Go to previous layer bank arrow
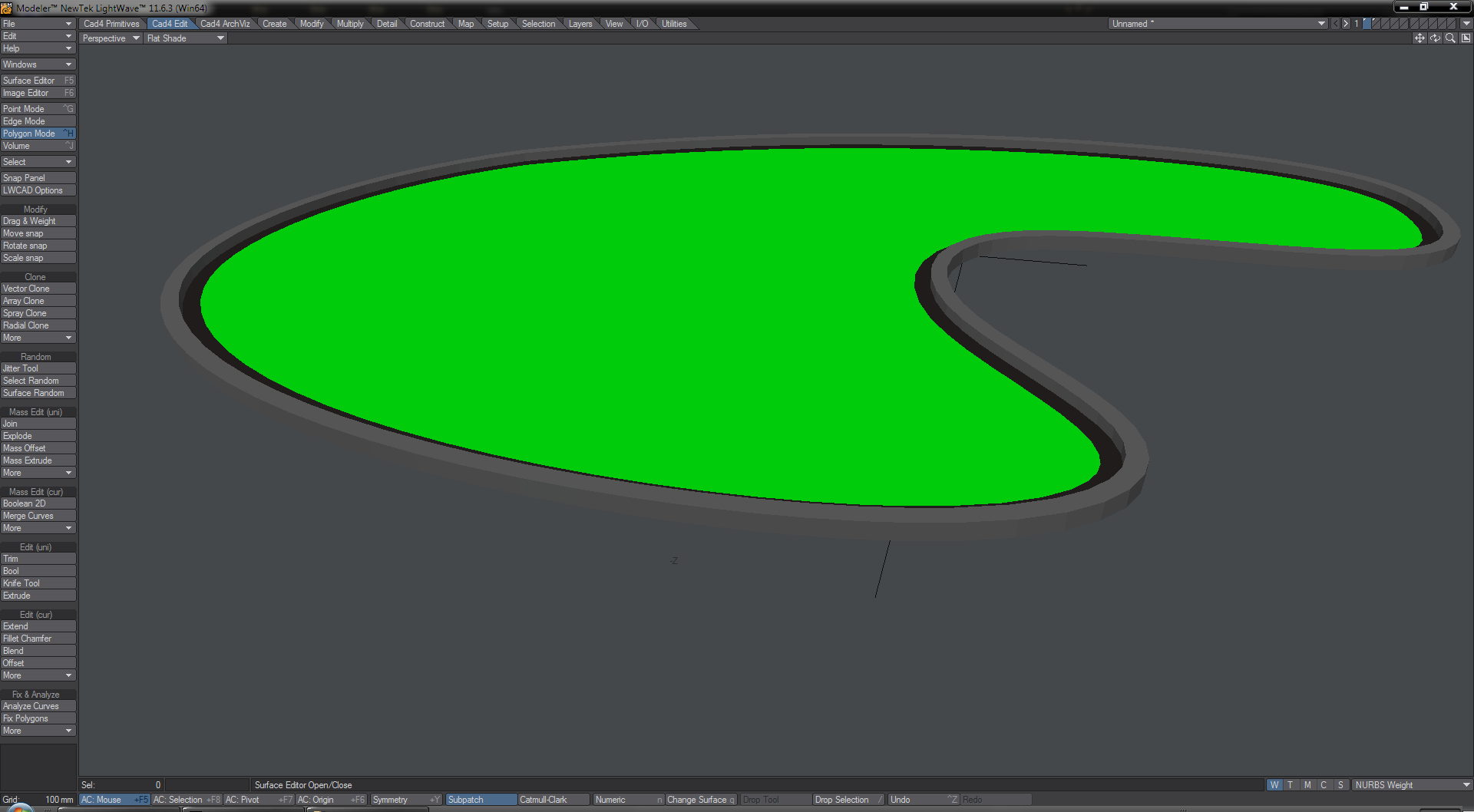The height and width of the screenshot is (812, 1474). pos(1335,24)
